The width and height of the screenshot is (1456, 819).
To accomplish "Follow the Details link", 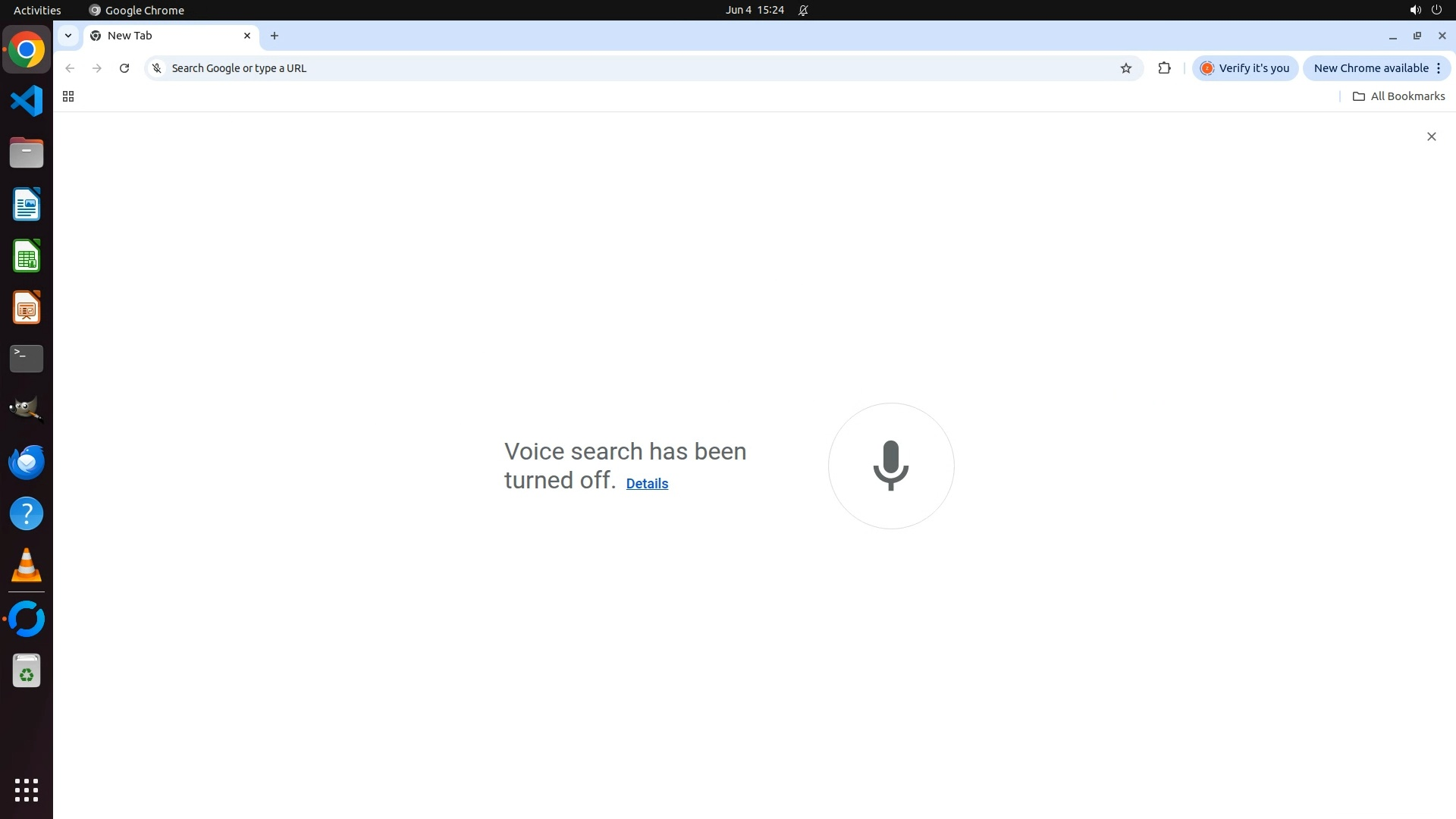I will (647, 484).
